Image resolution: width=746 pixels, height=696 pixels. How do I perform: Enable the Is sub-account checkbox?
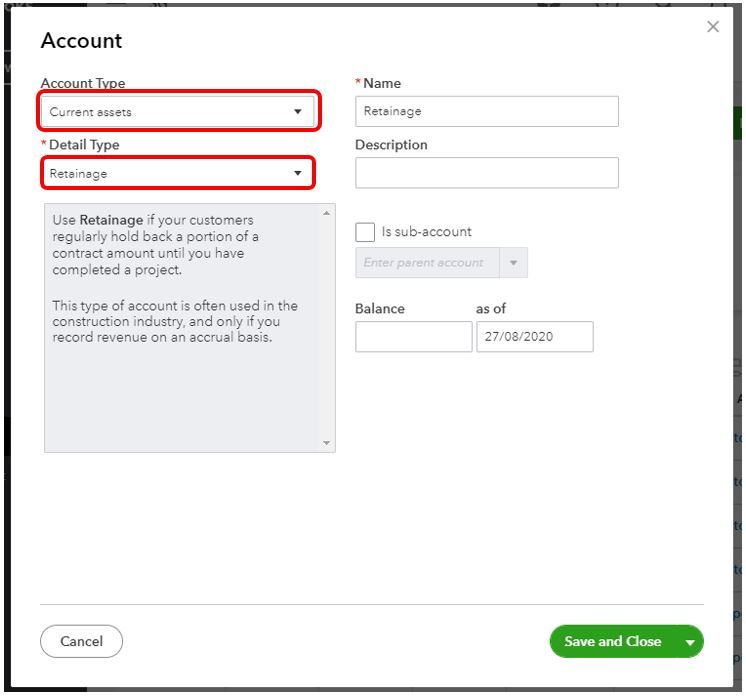(x=365, y=231)
